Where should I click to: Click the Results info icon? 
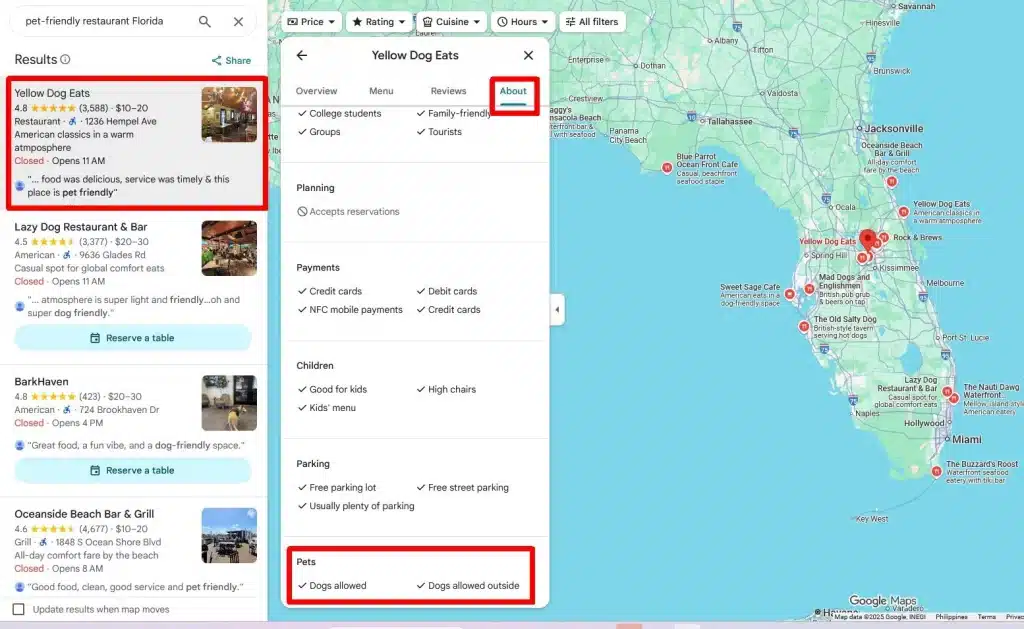(66, 60)
